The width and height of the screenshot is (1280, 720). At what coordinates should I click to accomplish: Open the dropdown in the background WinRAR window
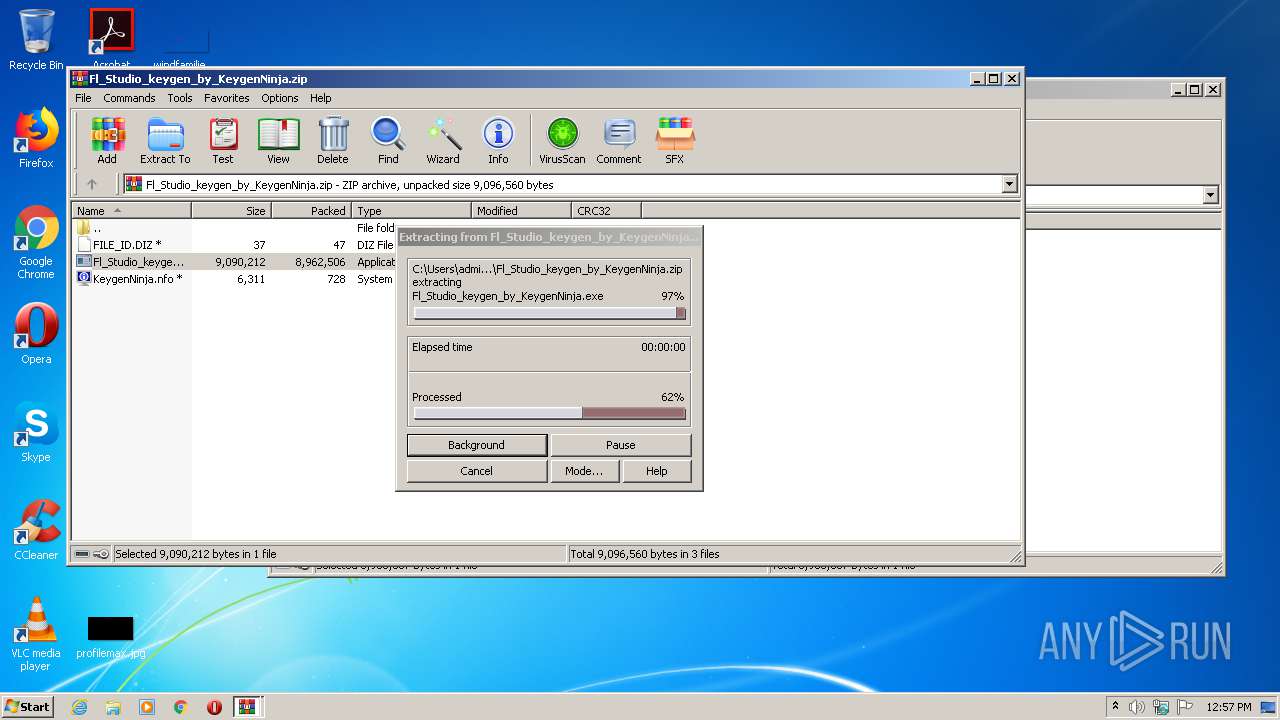(1211, 195)
